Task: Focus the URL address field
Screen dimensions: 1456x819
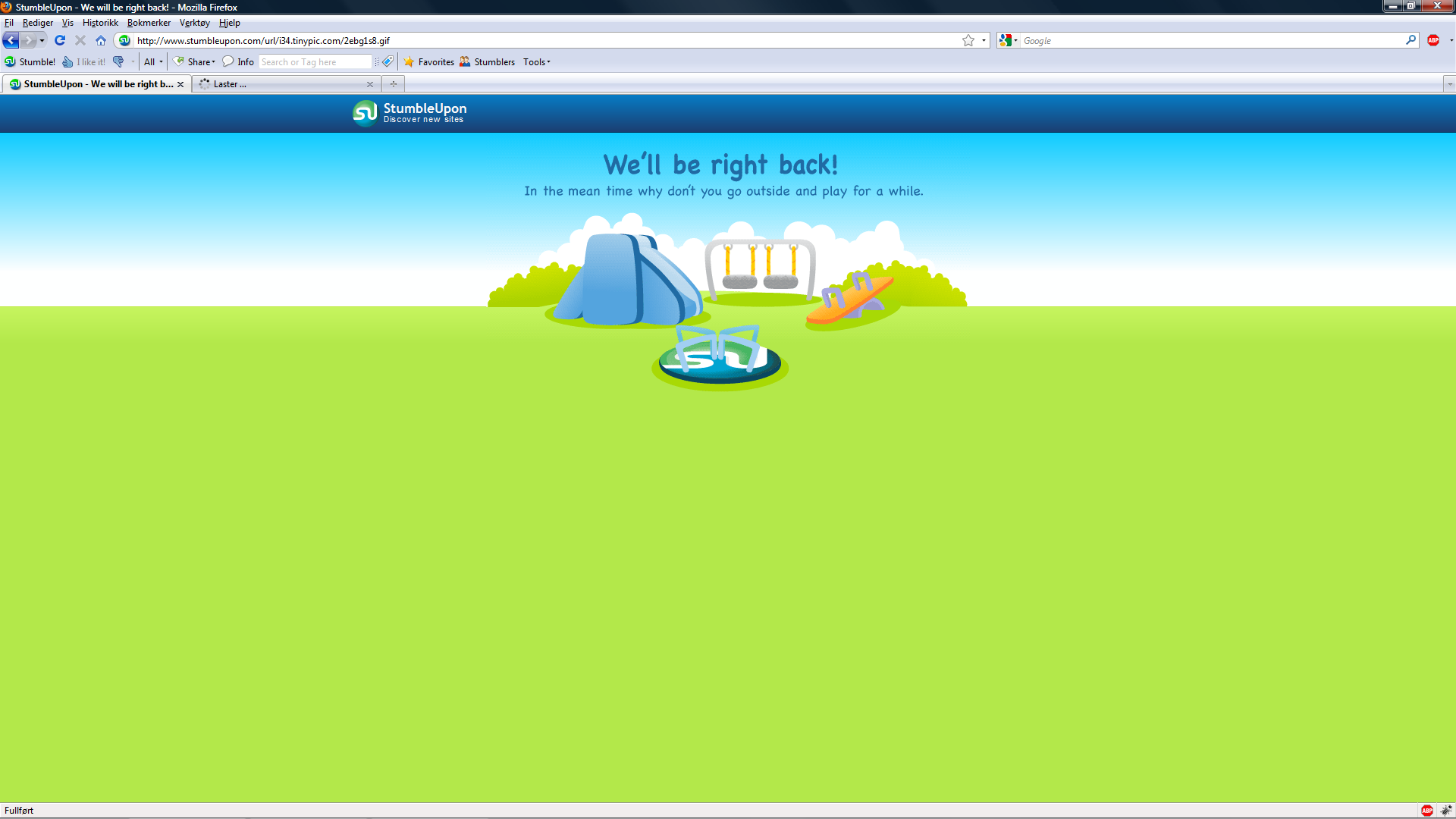Action: coord(546,41)
